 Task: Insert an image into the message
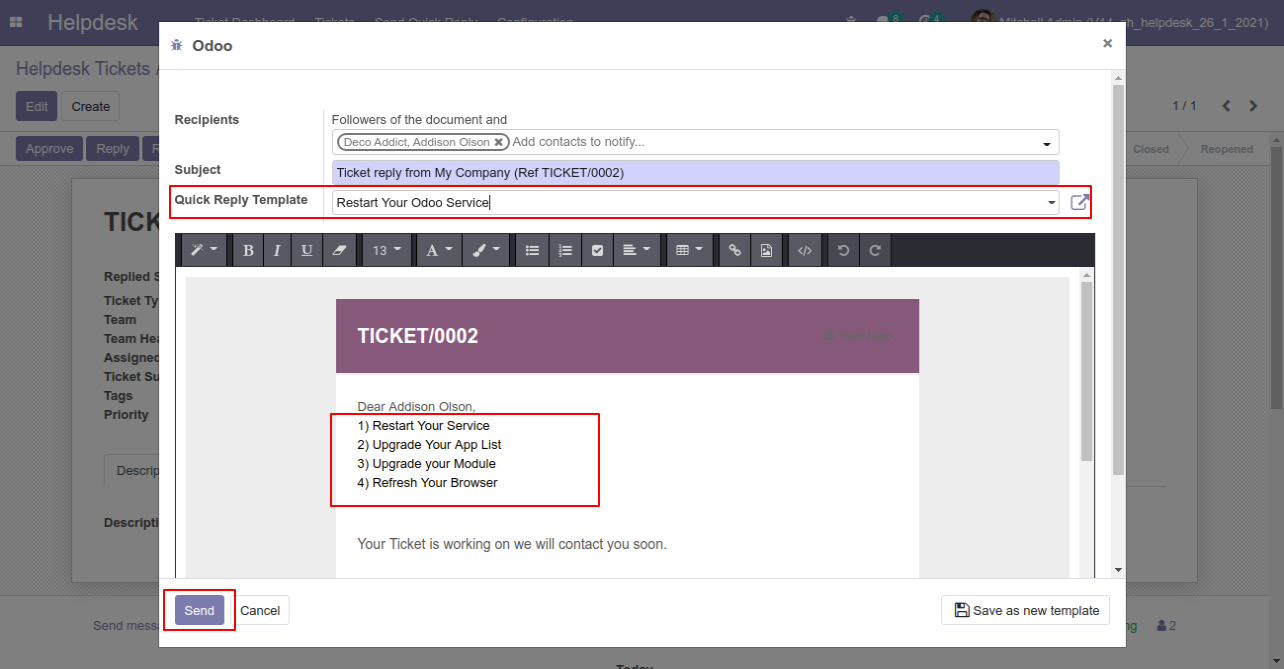point(766,251)
